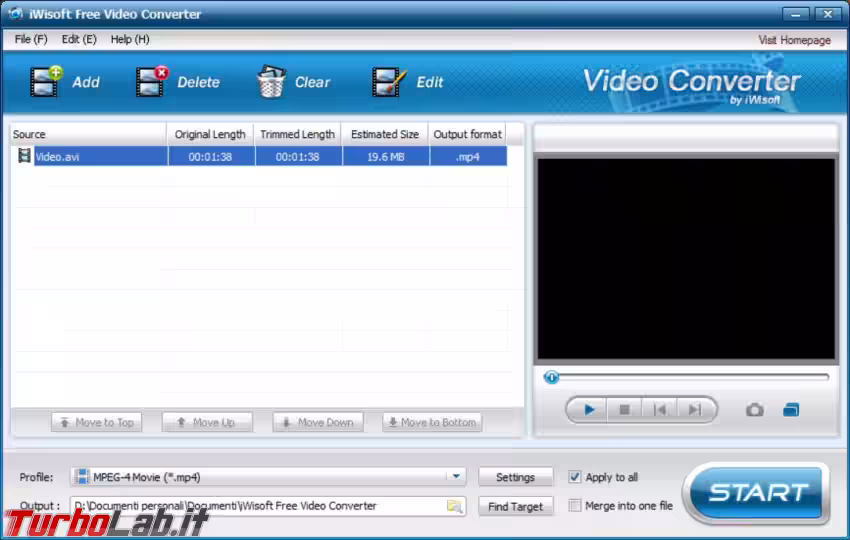The image size is (850, 540).
Task: Toggle the Apply to all checkbox
Action: 575,477
